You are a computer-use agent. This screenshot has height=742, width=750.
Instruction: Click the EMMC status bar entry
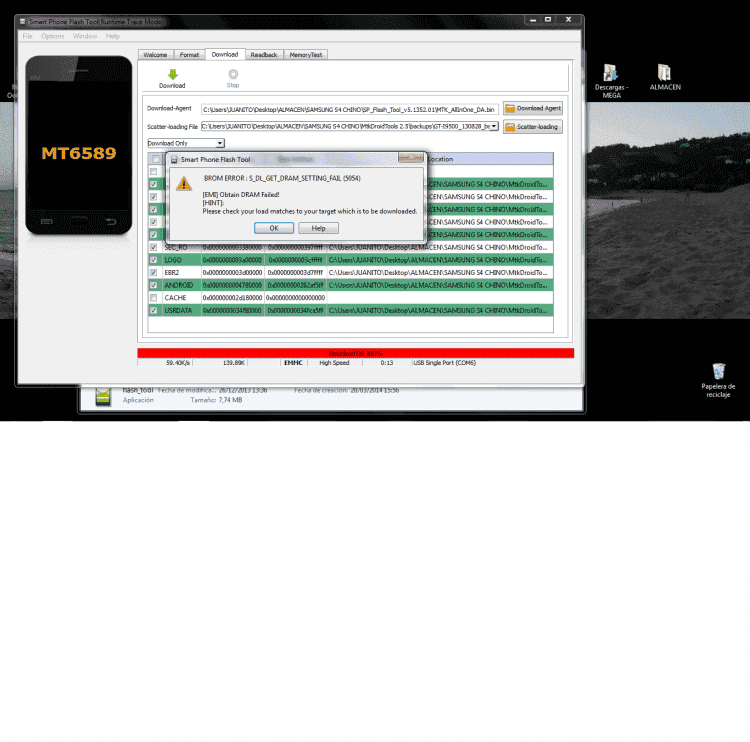(x=293, y=363)
